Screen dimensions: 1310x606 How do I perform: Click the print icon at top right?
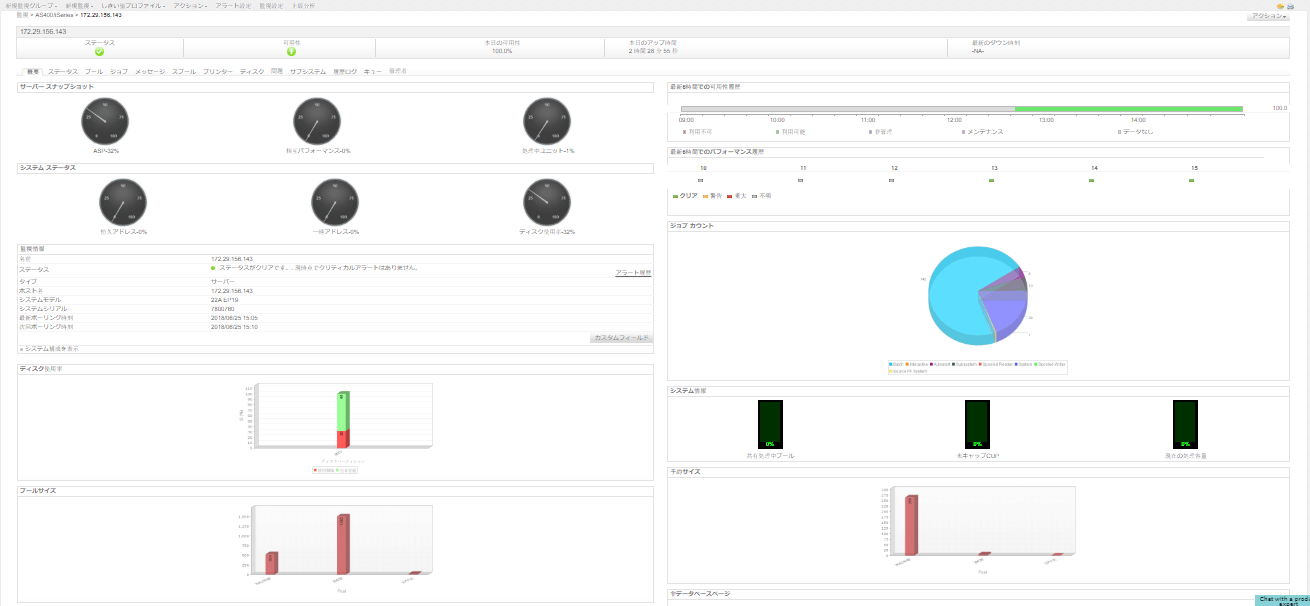coord(1291,6)
